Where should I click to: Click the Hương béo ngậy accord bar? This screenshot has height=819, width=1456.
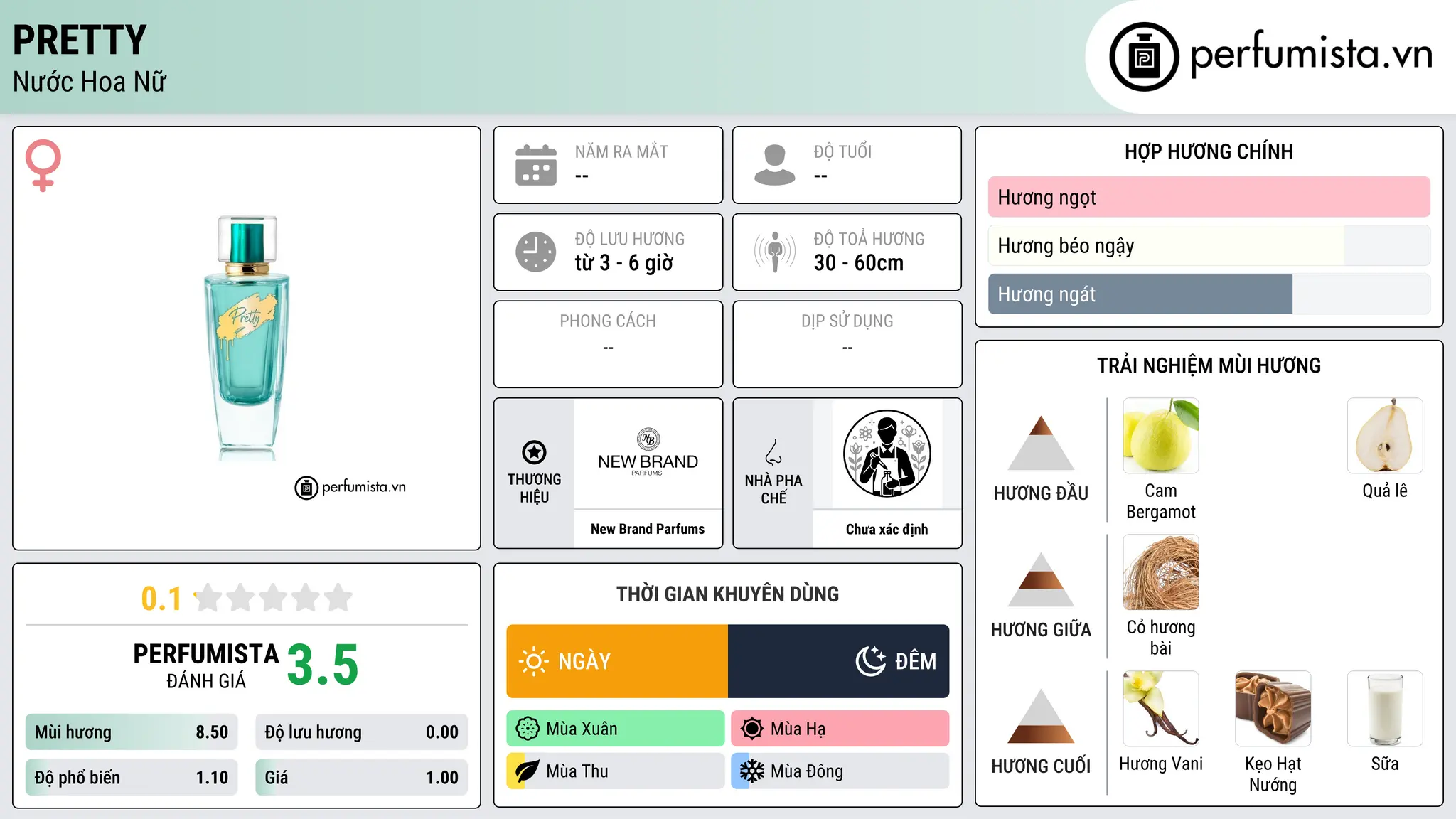point(1209,245)
